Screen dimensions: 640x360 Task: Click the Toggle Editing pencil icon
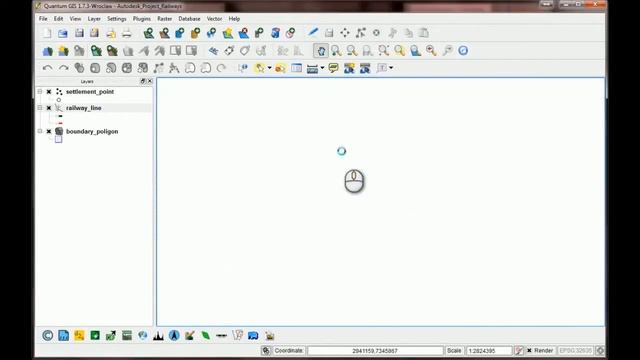pyautogui.click(x=313, y=33)
